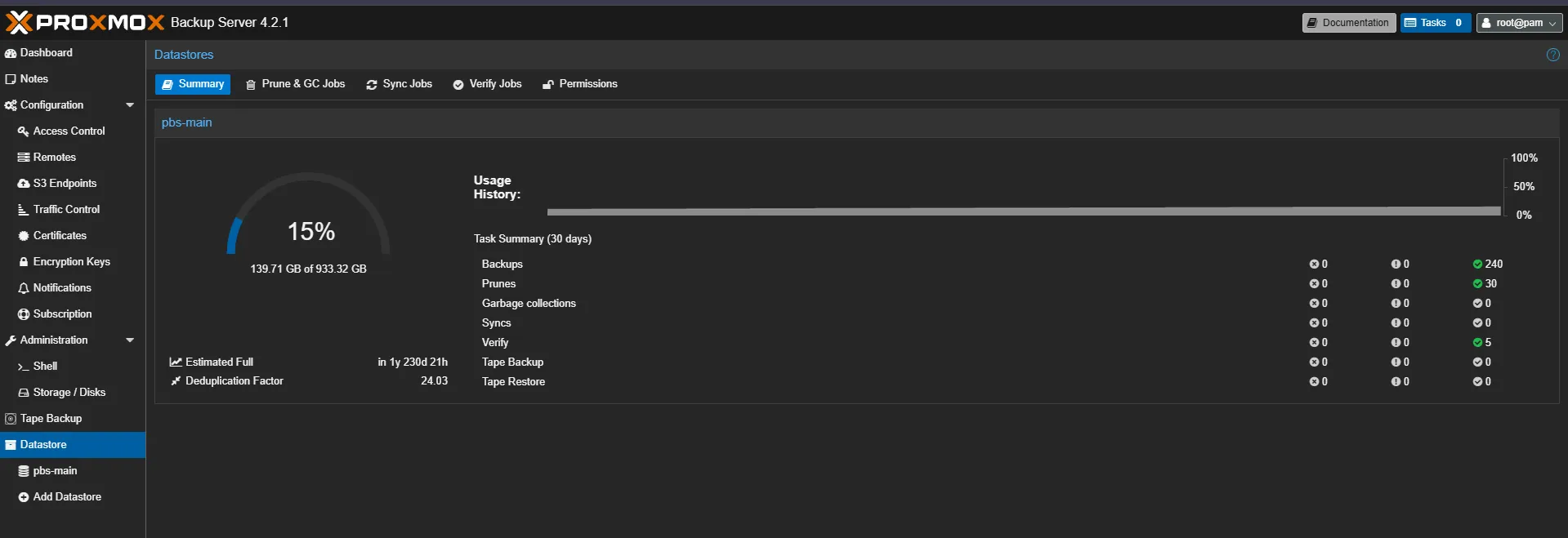The image size is (1568, 538).
Task: Switch to Sync Jobs tab
Action: pos(399,84)
